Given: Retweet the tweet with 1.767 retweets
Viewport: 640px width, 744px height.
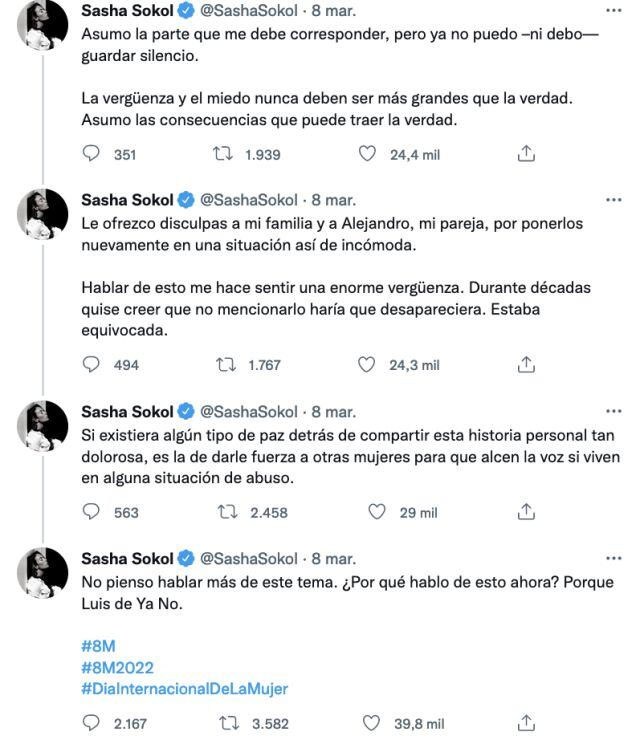Looking at the screenshot, I should pos(225,365).
